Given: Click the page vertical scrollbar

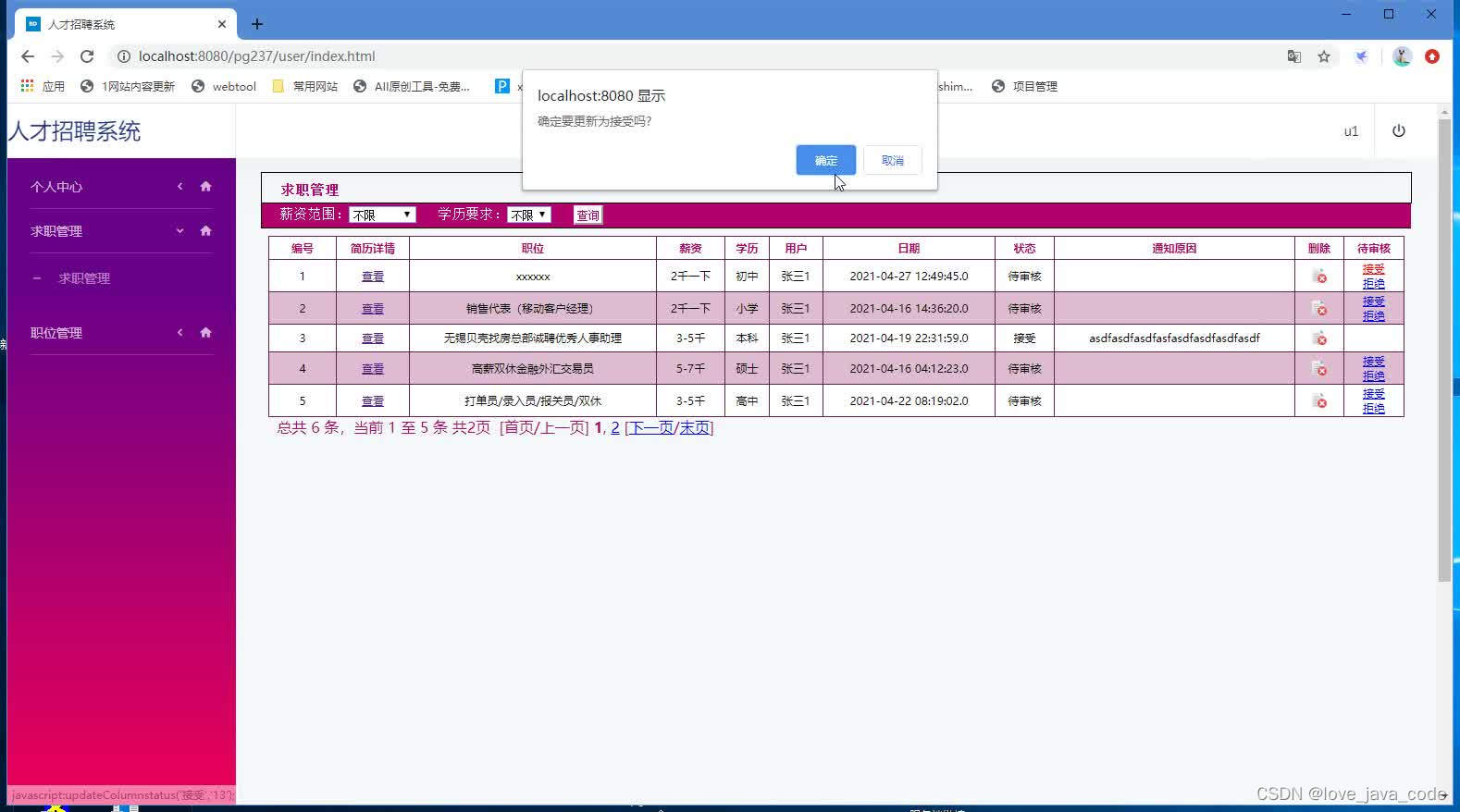Looking at the screenshot, I should coord(1445,351).
